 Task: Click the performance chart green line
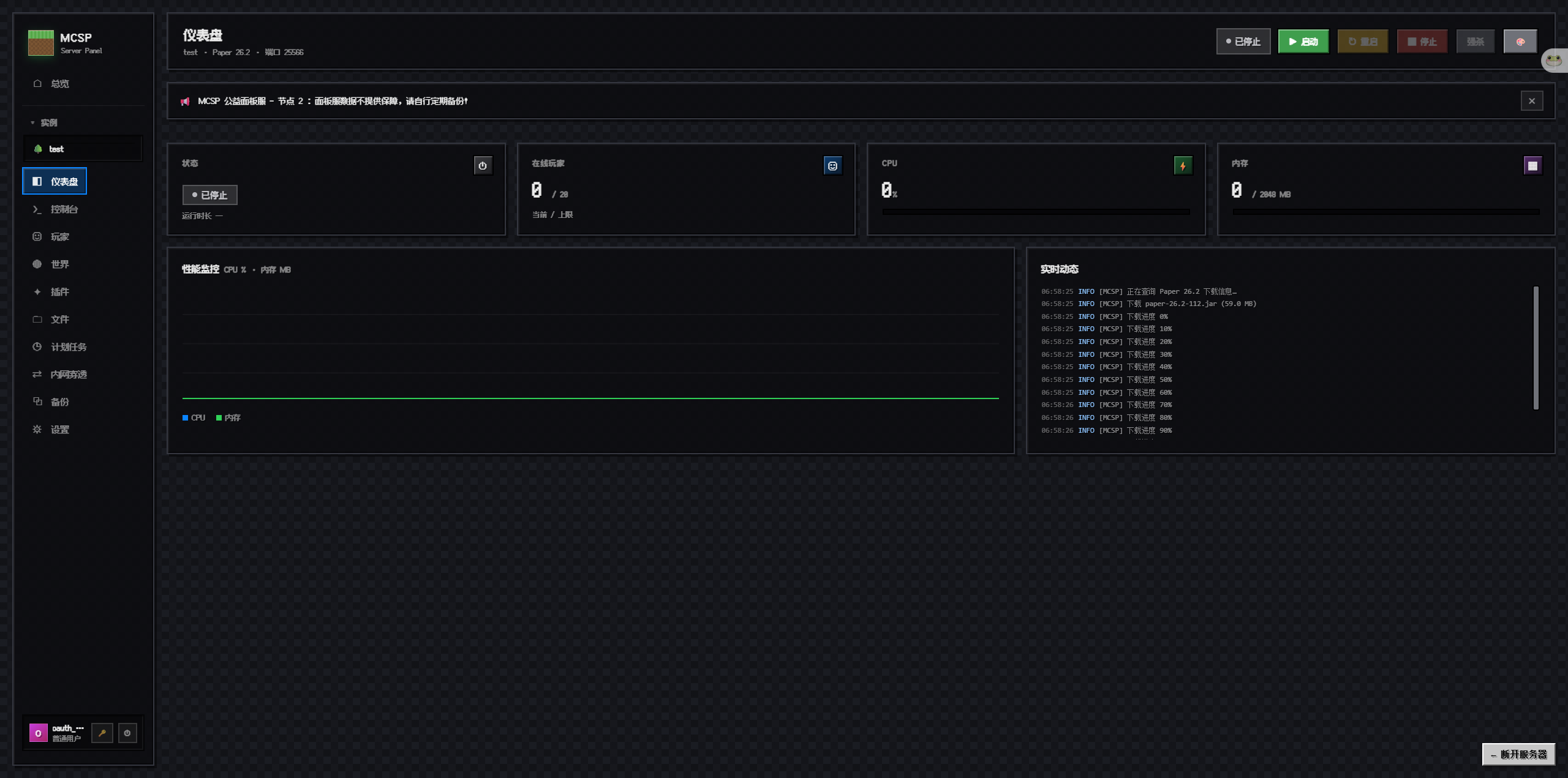590,398
